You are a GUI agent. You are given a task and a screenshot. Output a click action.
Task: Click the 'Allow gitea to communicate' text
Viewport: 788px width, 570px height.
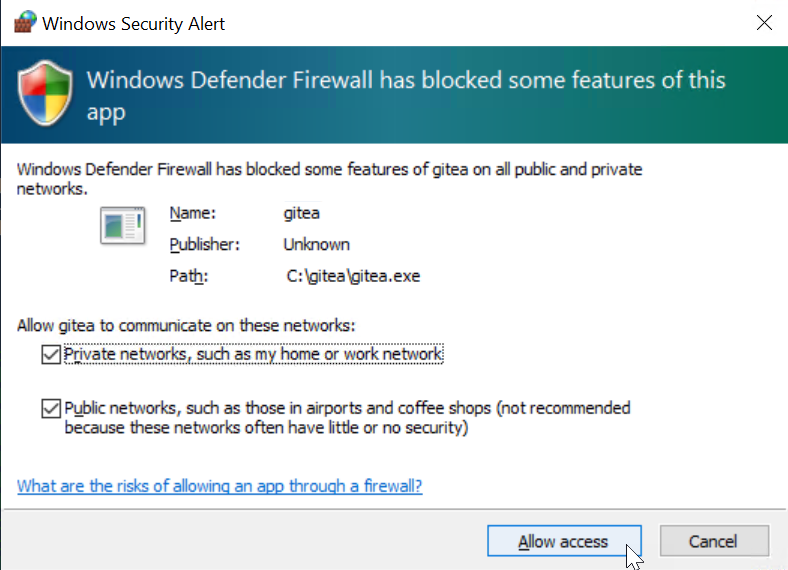click(x=186, y=326)
